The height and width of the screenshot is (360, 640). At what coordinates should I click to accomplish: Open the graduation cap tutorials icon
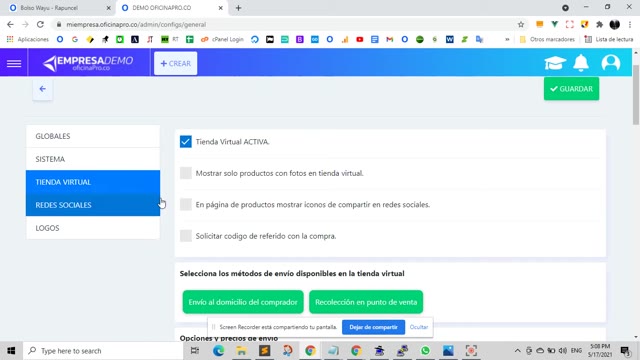tap(555, 63)
